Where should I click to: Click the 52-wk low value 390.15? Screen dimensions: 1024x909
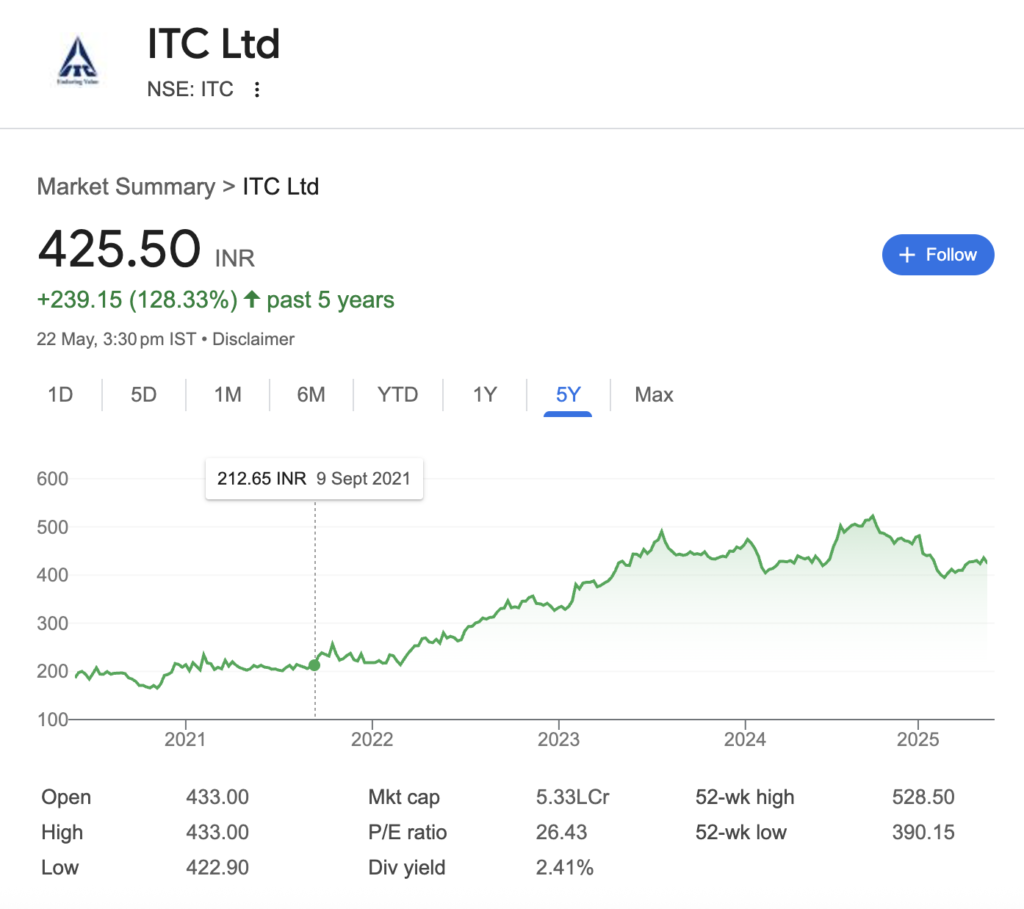923,832
